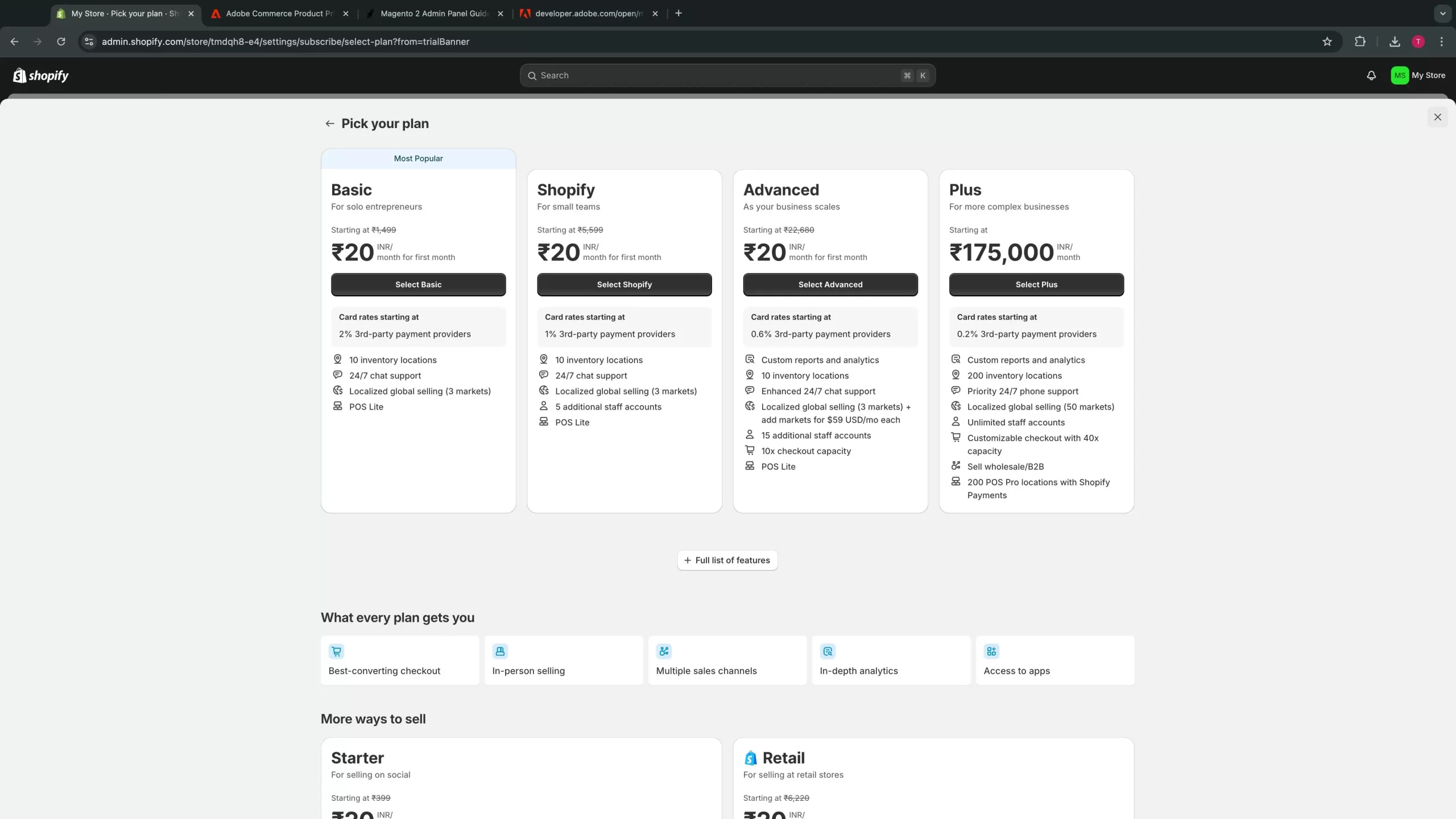Click Plus plan Custom reports icon
1456x819 pixels.
(x=955, y=359)
